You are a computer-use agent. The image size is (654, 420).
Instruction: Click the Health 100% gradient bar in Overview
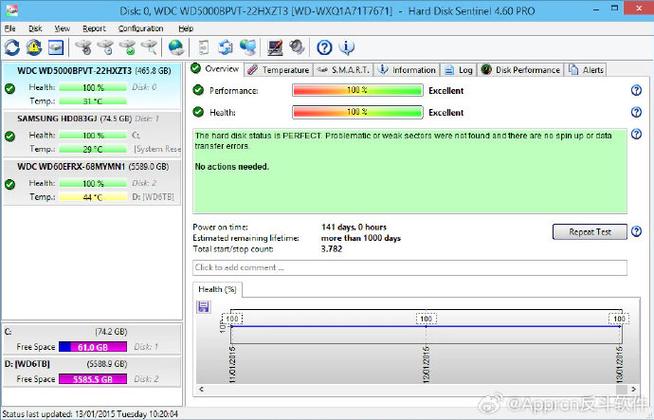point(357,112)
